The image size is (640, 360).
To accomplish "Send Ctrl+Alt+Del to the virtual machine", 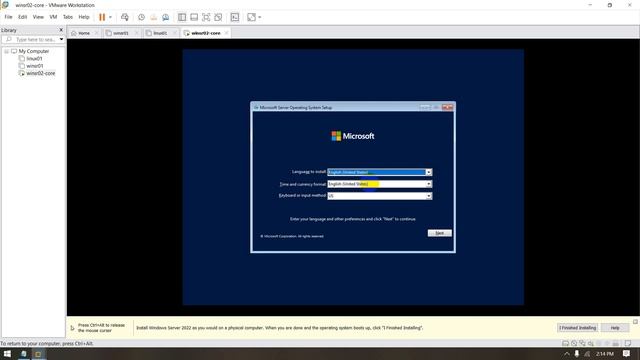I will click(125, 17).
